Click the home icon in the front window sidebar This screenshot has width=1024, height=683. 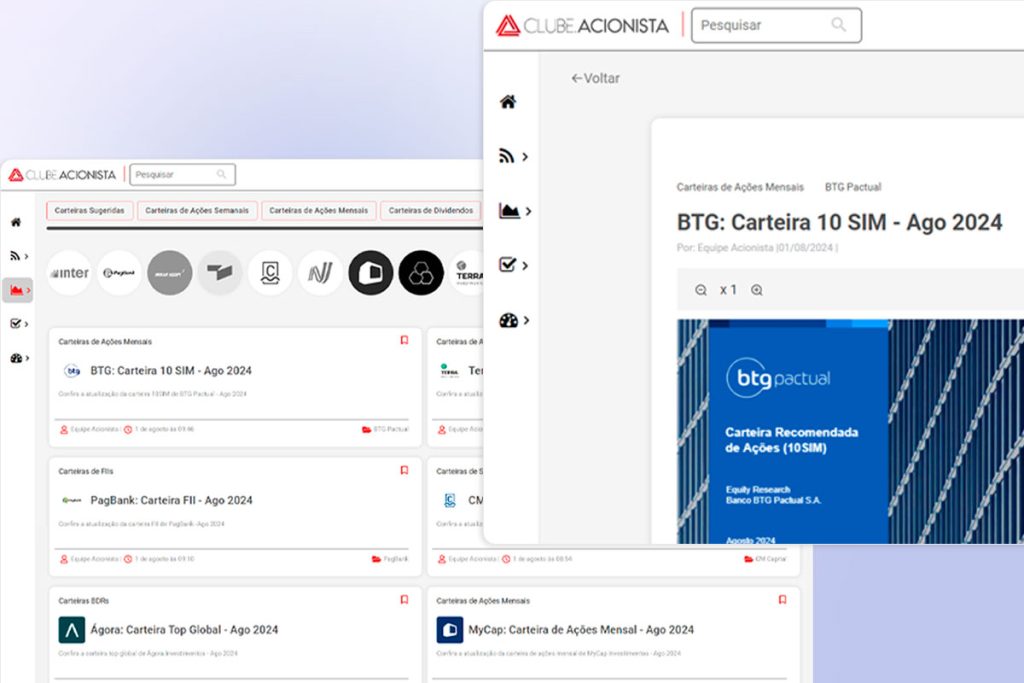pyautogui.click(x=508, y=102)
